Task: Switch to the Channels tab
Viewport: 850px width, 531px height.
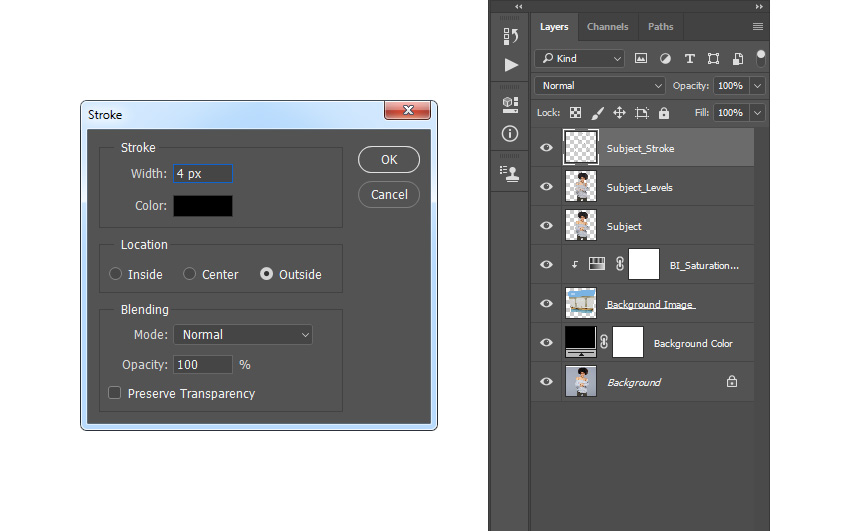Action: (x=607, y=27)
